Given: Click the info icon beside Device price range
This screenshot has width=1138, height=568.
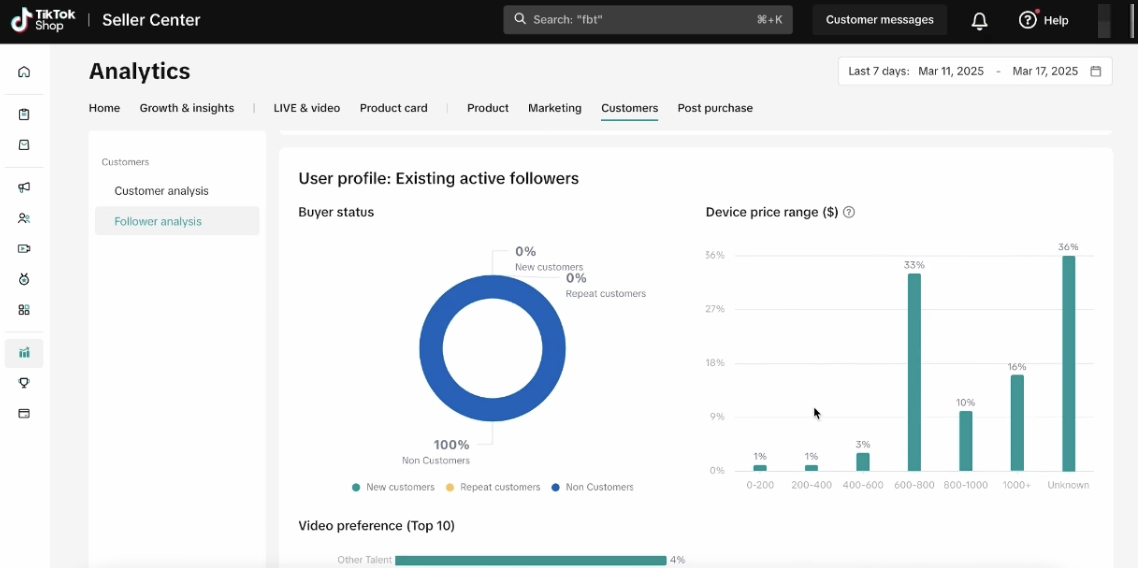Looking at the screenshot, I should pyautogui.click(x=849, y=212).
